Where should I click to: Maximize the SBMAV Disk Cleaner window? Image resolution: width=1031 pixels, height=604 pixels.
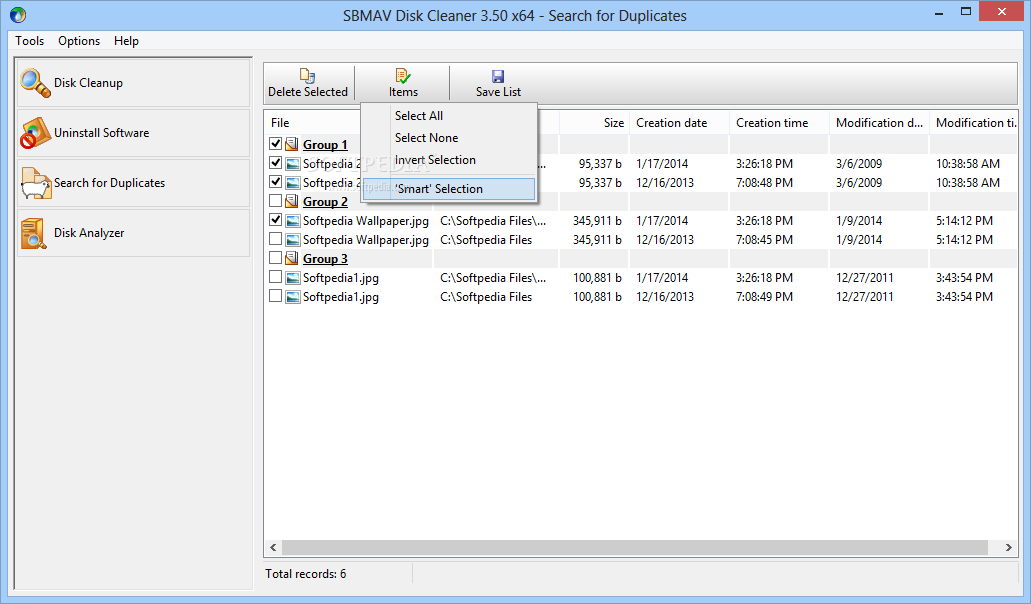(x=966, y=12)
